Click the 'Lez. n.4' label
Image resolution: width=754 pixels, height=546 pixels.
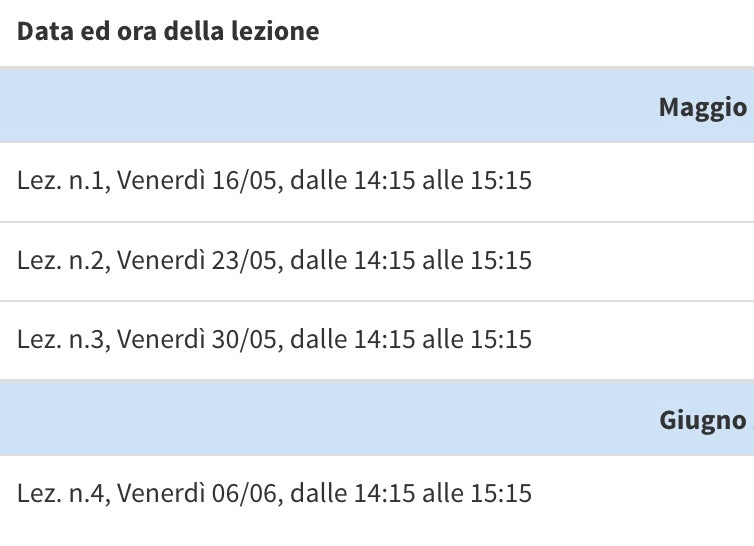pyautogui.click(x=62, y=493)
